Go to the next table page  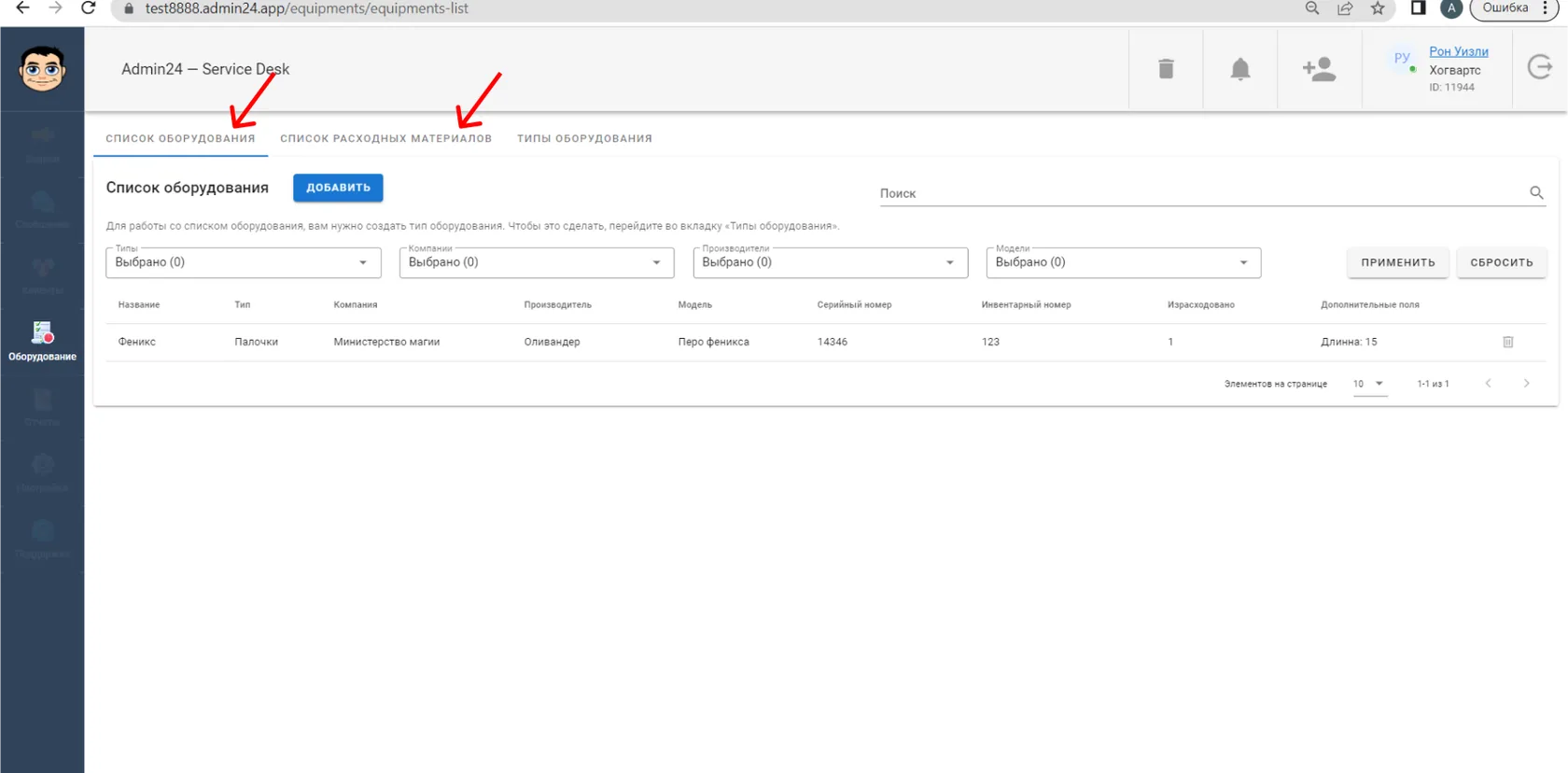click(x=1527, y=383)
